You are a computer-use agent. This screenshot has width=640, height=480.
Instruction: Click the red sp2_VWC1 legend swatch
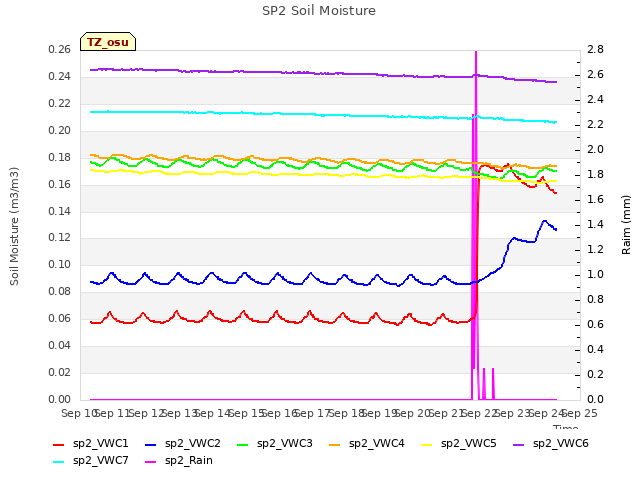coord(59,444)
